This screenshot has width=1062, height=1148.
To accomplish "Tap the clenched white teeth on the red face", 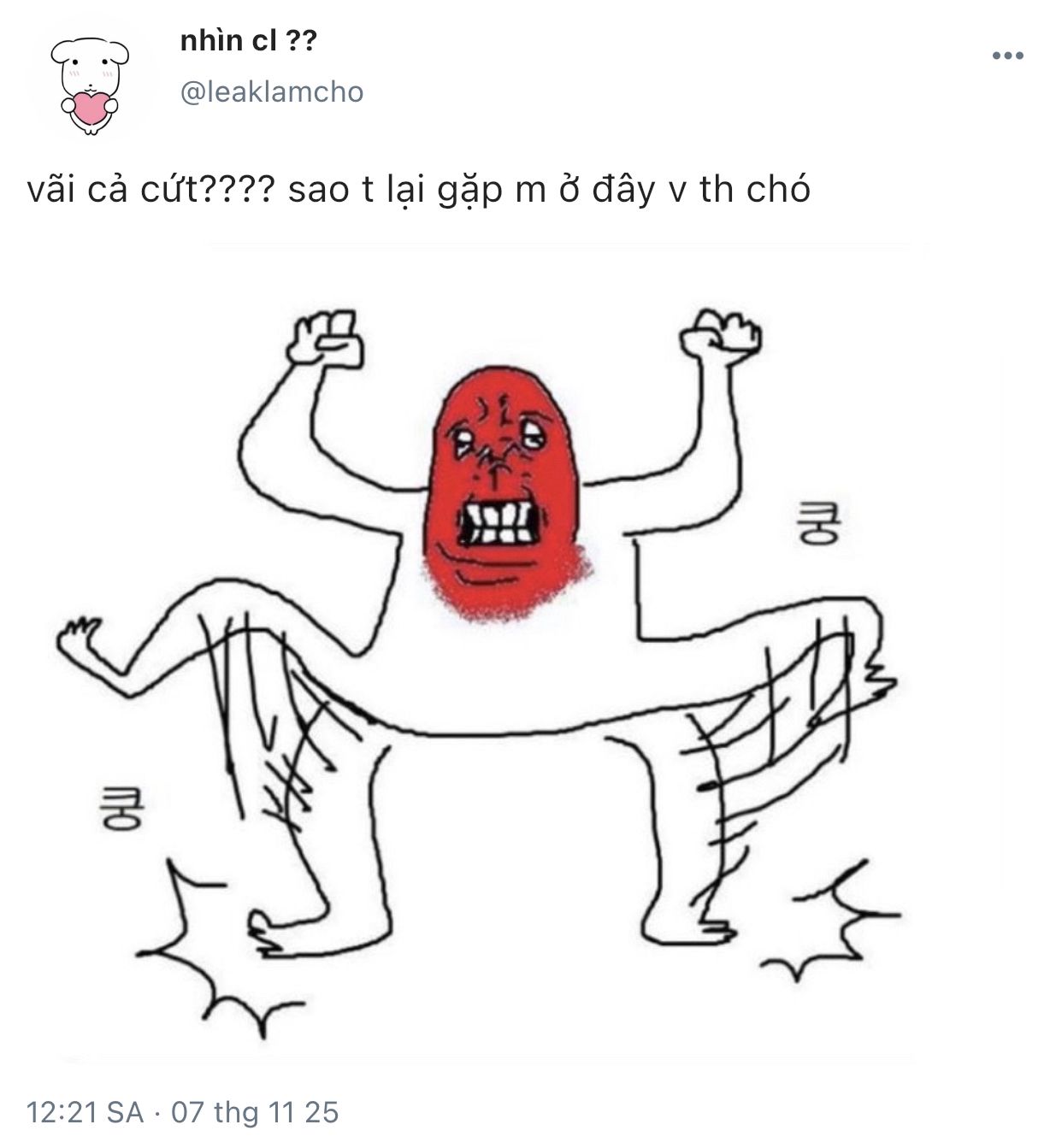I will click(x=498, y=521).
